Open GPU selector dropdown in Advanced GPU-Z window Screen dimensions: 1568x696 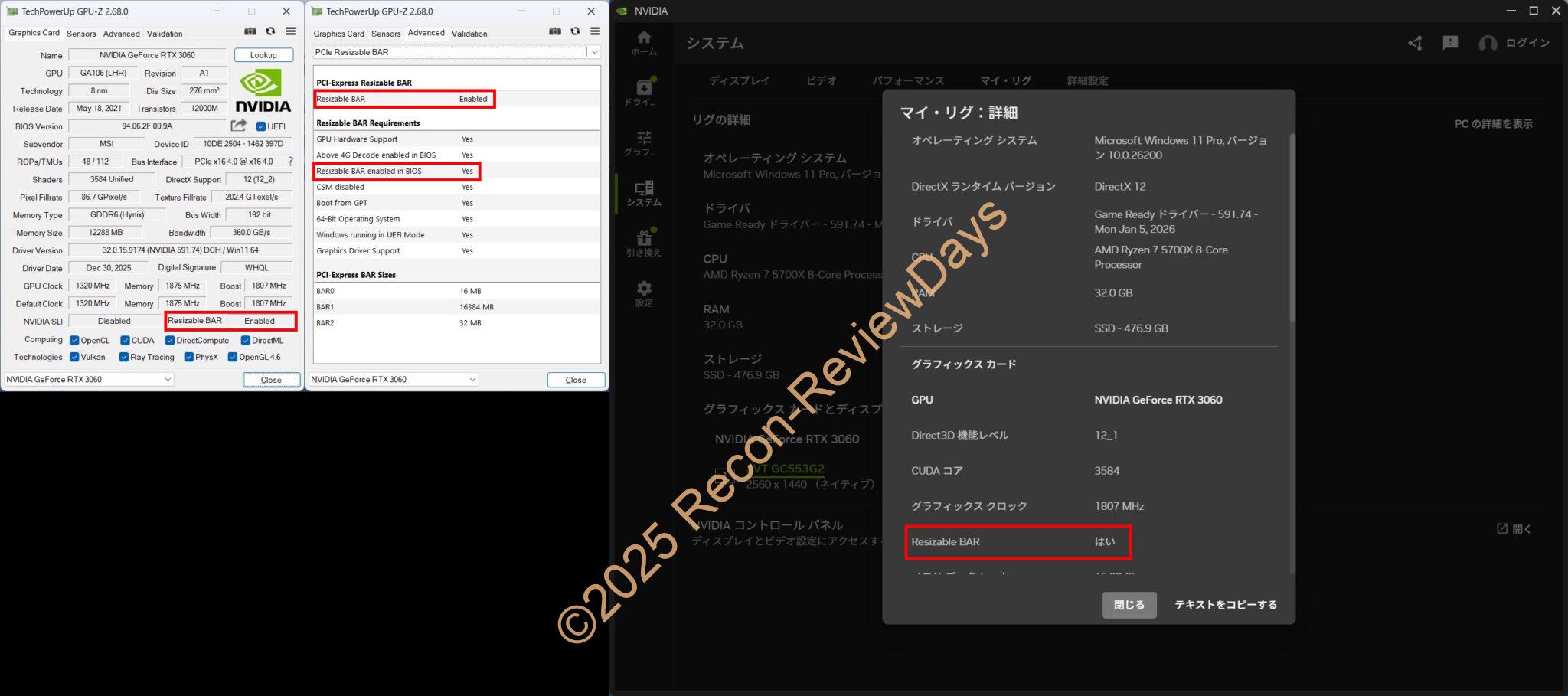click(x=472, y=380)
